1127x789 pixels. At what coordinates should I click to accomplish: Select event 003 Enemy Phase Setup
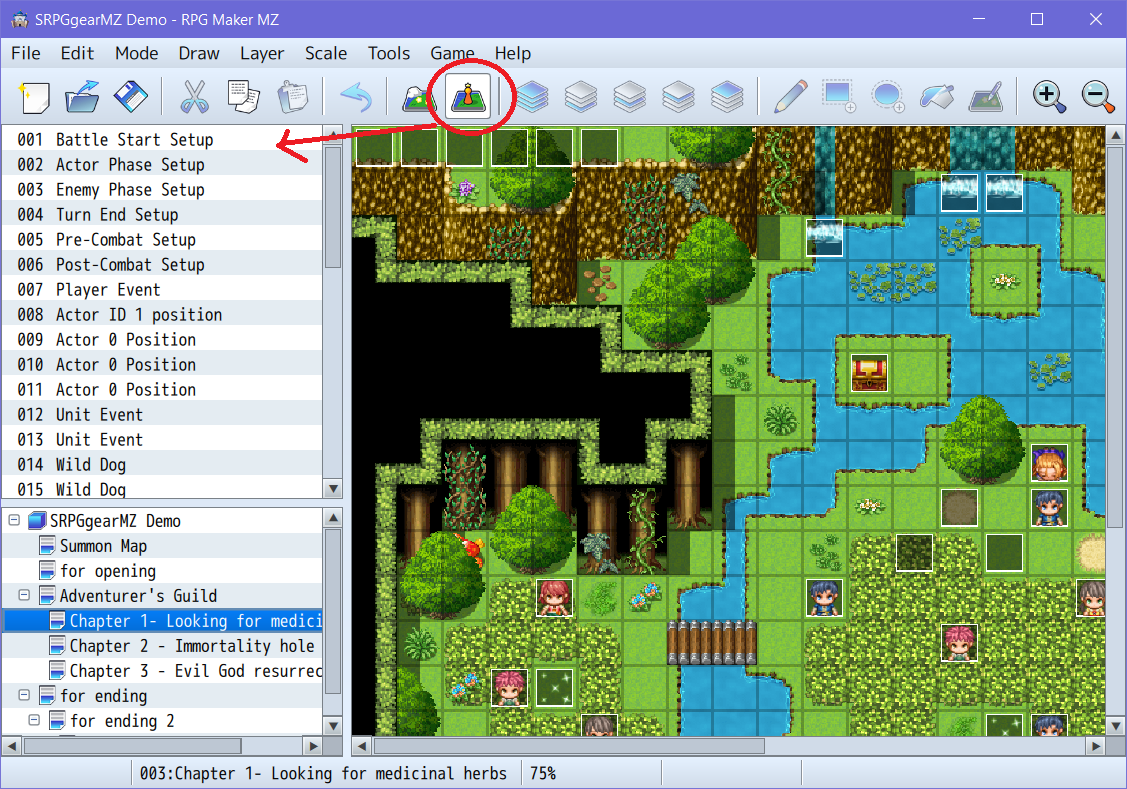pos(162,190)
